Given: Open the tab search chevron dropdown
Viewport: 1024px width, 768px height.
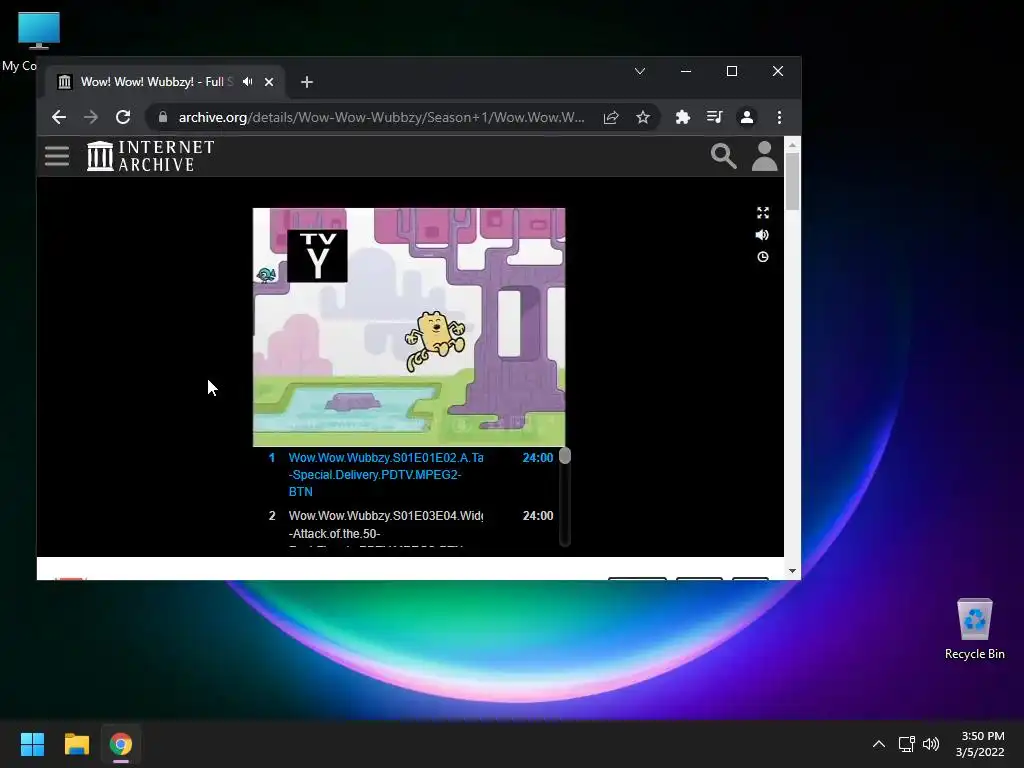Looking at the screenshot, I should (x=640, y=71).
